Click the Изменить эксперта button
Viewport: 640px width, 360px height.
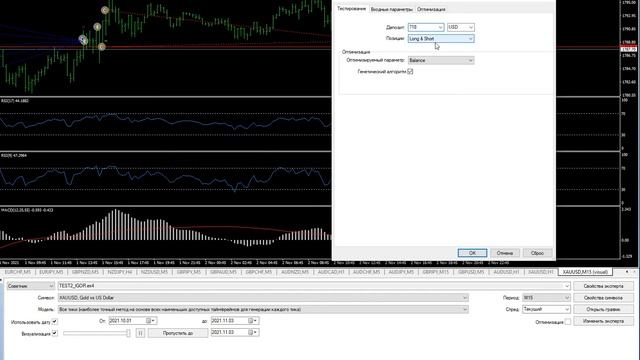tap(603, 321)
